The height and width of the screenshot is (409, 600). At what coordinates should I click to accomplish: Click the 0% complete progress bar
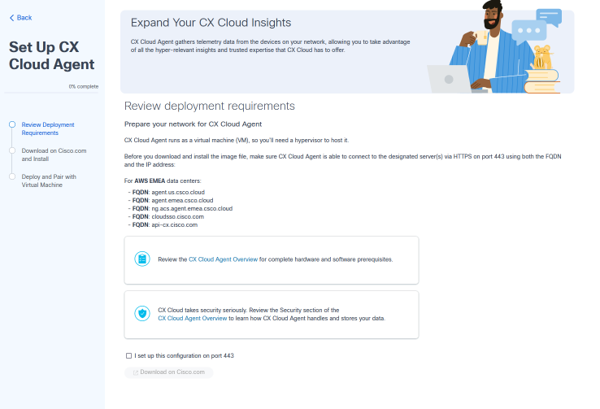click(51, 92)
